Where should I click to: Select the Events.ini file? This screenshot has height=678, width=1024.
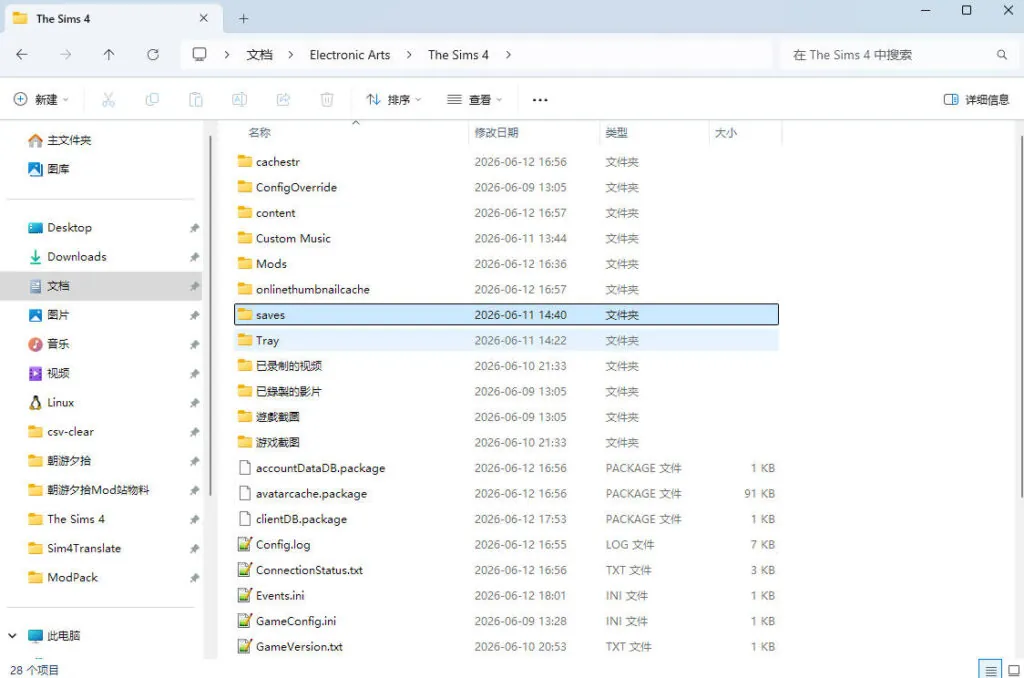(x=506, y=595)
